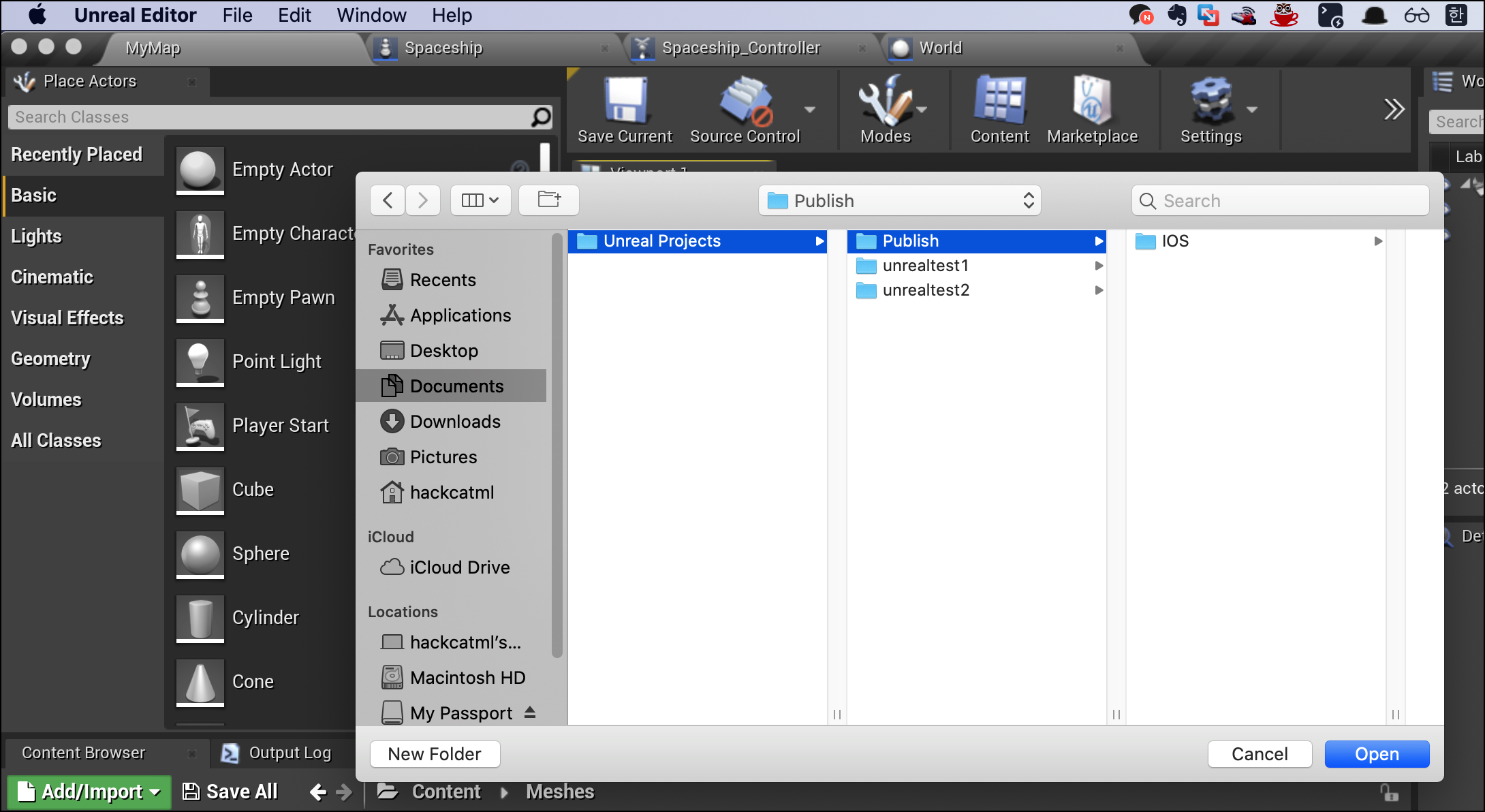This screenshot has height=812, width=1485.
Task: Click the Open button
Action: [1376, 754]
